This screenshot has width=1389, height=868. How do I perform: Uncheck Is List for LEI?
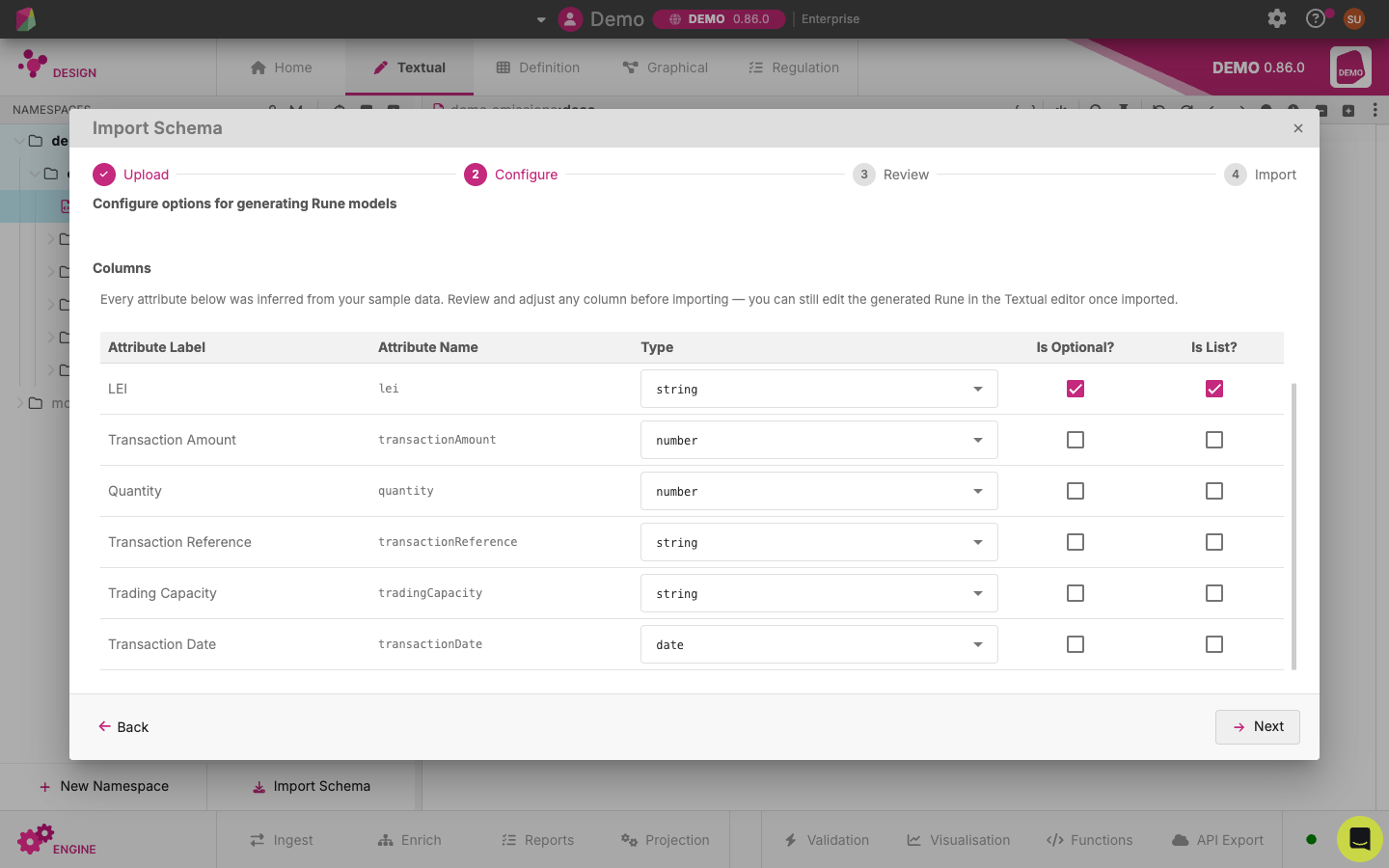coord(1214,389)
